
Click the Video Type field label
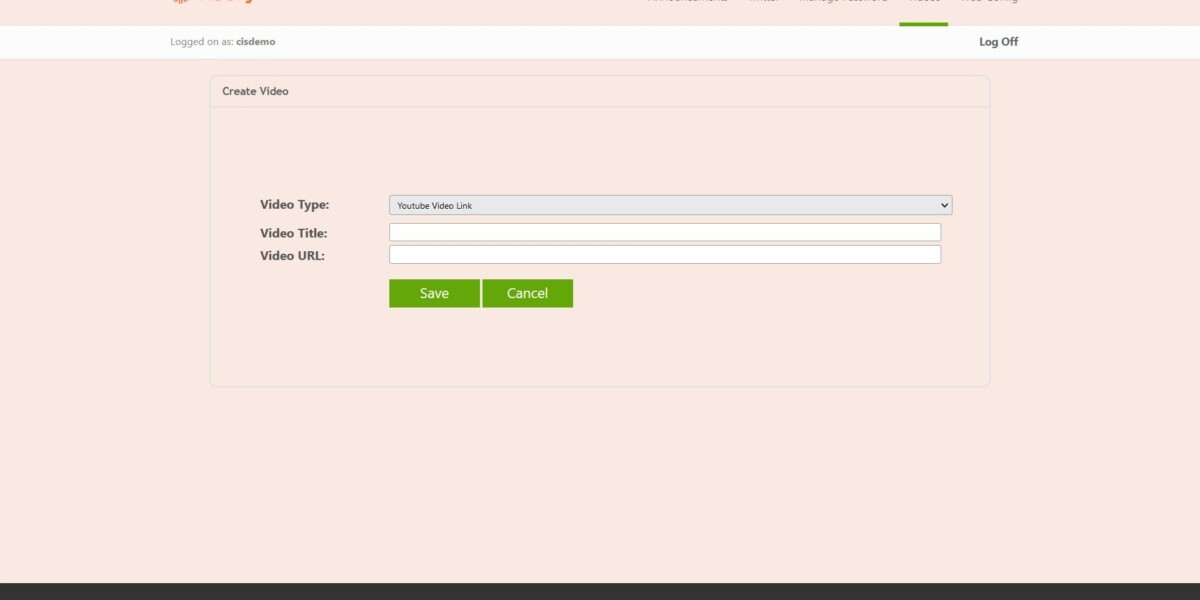(x=294, y=205)
